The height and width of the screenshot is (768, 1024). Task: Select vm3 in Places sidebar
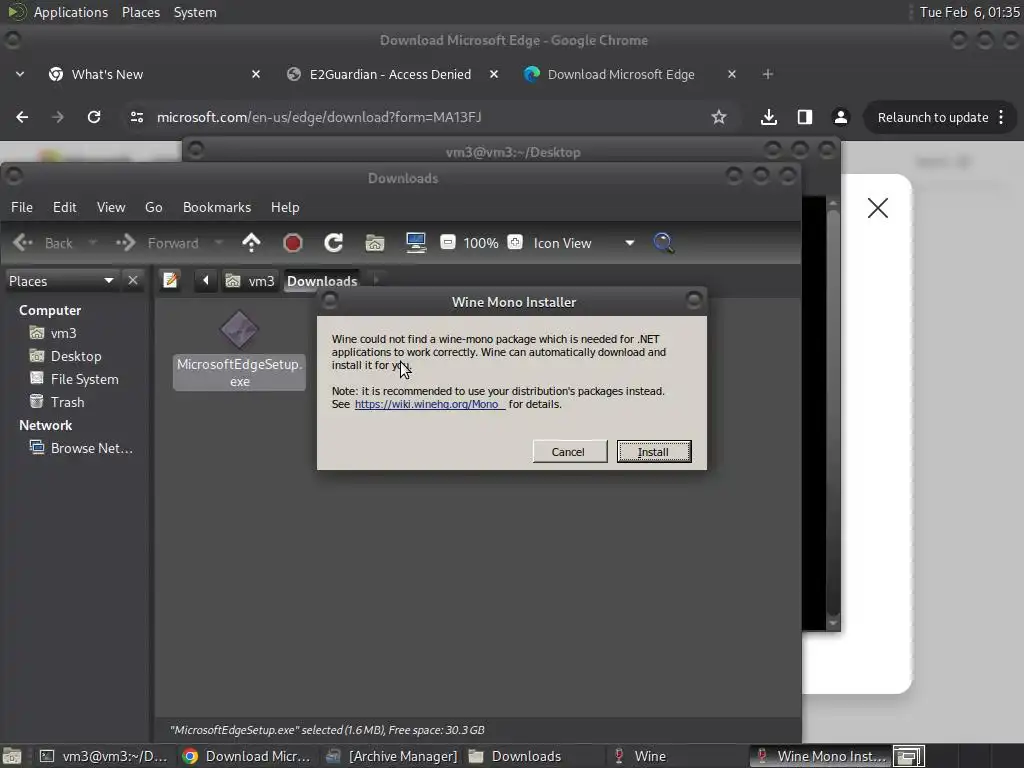click(x=63, y=333)
